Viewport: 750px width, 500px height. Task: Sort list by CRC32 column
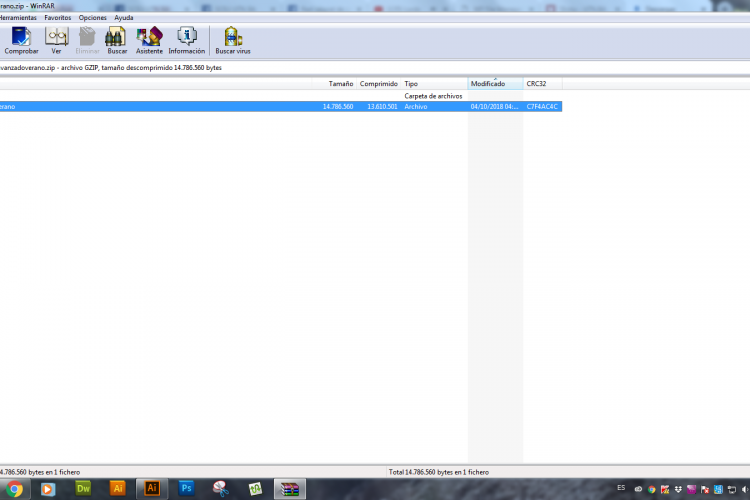(537, 84)
